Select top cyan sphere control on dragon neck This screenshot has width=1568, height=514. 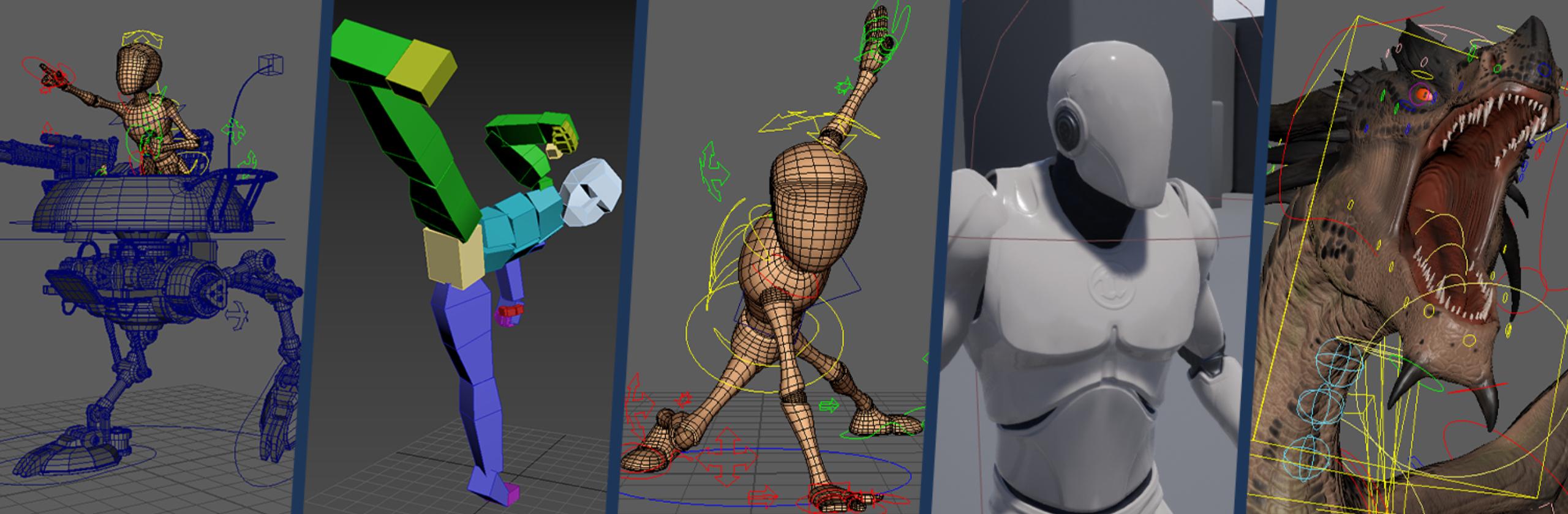coord(1339,363)
